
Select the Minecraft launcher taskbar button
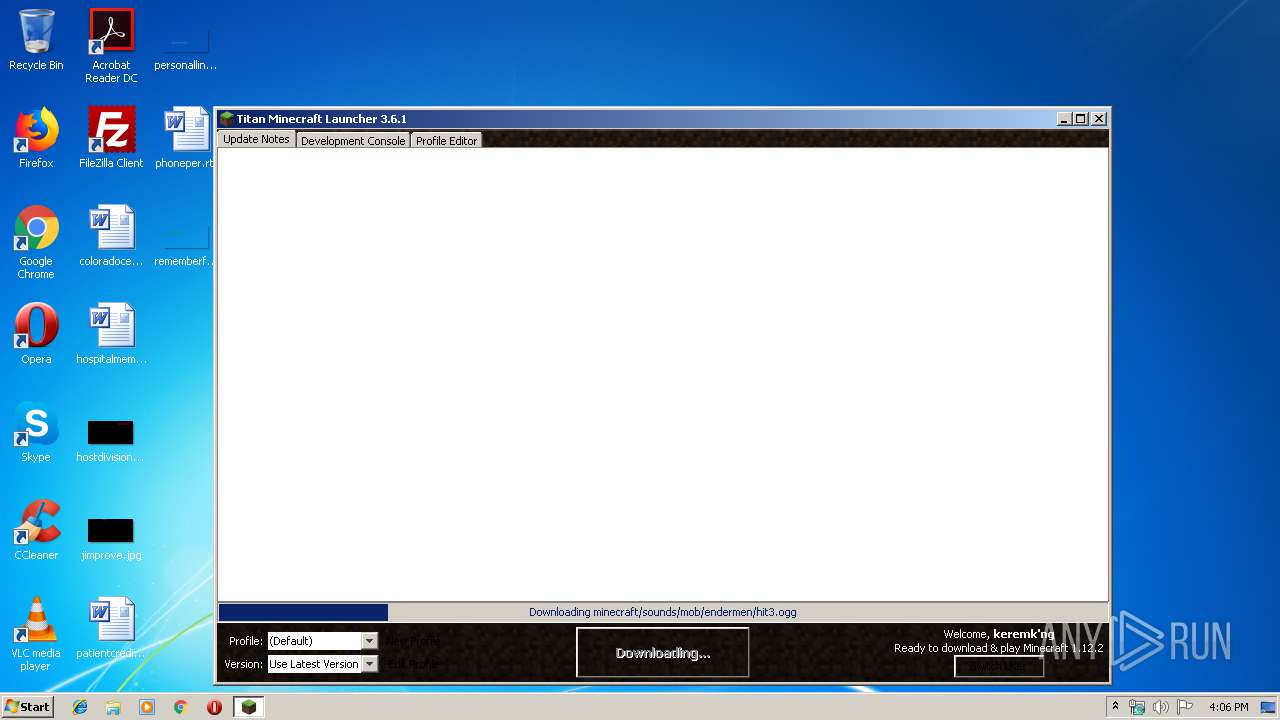click(x=249, y=707)
